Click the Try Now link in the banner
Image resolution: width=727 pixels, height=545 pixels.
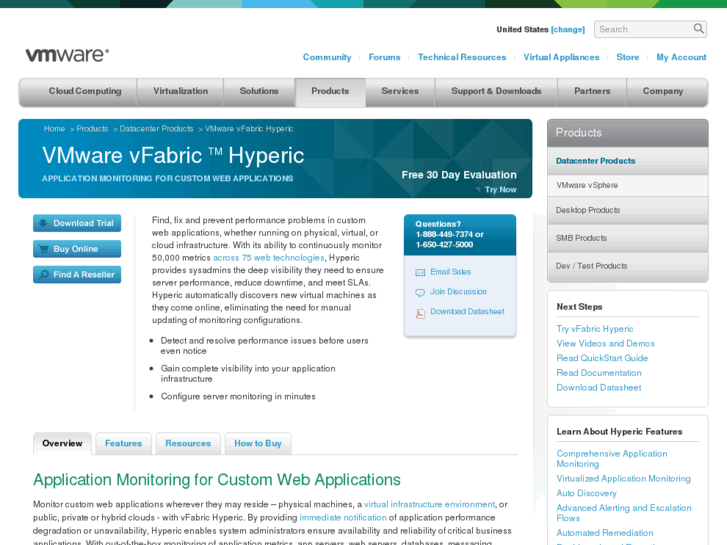point(500,189)
